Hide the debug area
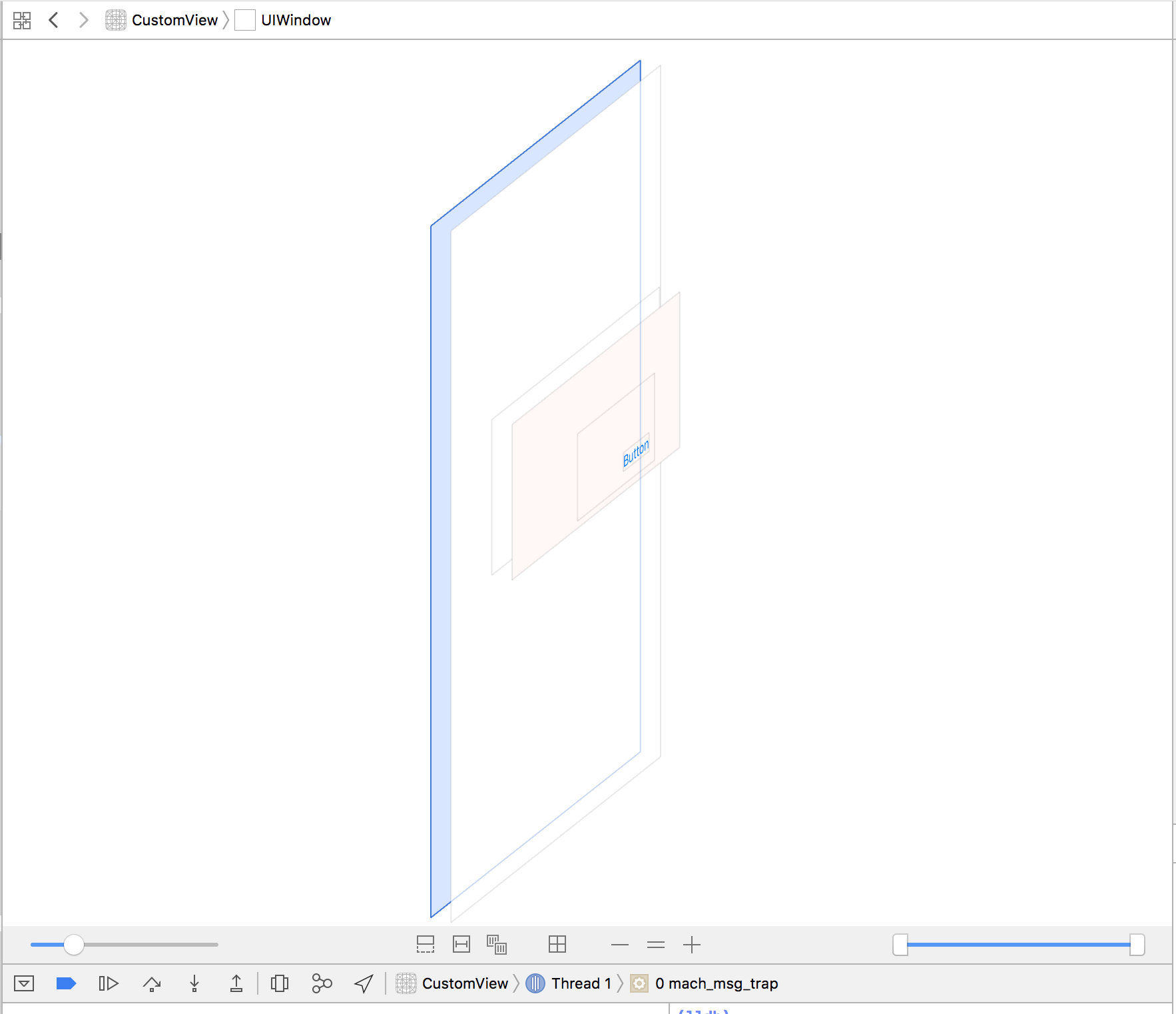The image size is (1176, 1014). tap(24, 983)
